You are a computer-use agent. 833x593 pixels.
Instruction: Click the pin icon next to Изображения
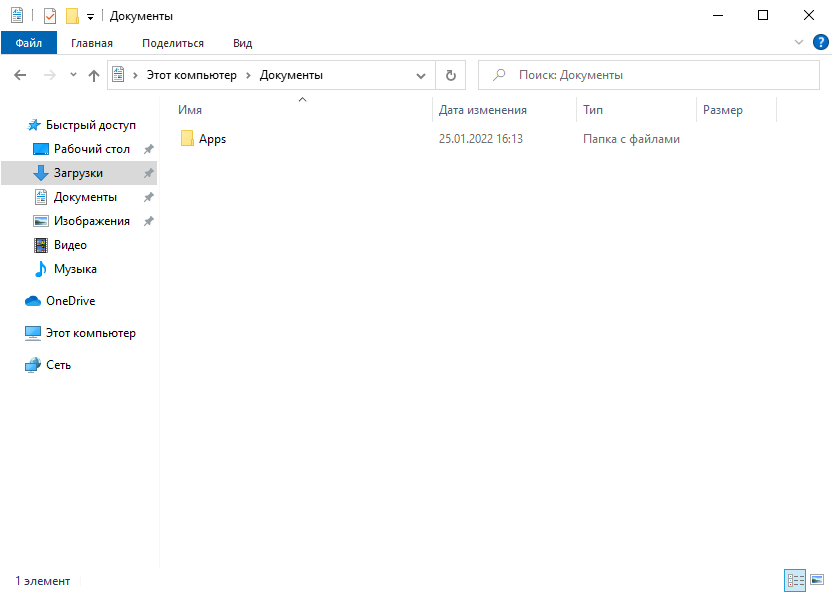pos(149,221)
